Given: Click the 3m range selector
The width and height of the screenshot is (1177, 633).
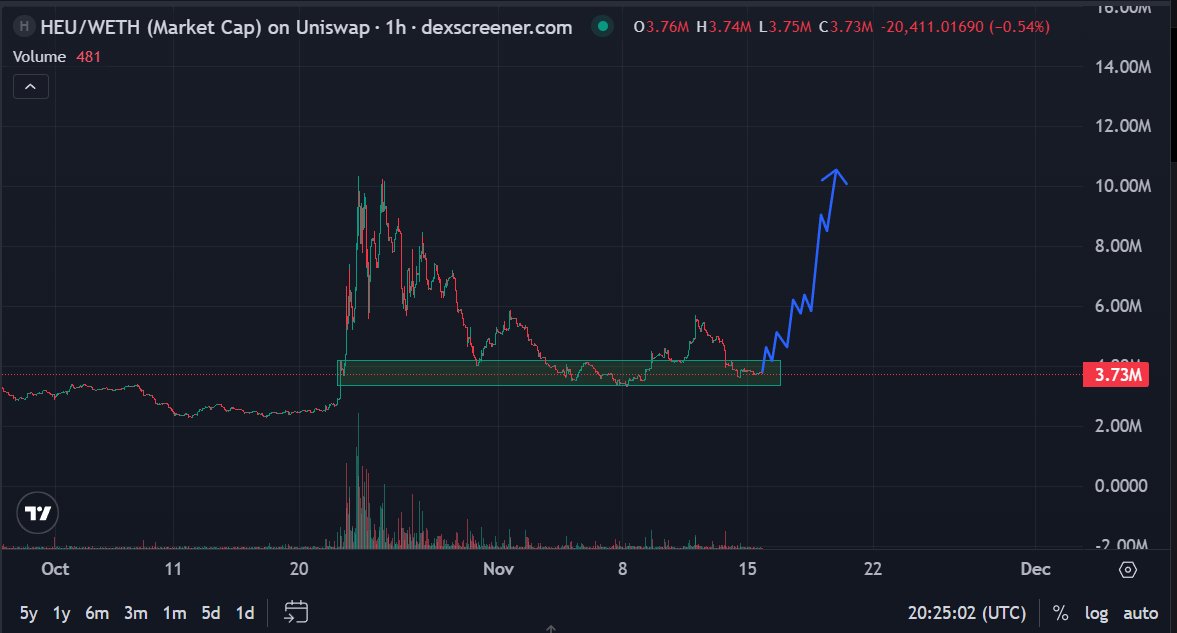Looking at the screenshot, I should (x=135, y=613).
